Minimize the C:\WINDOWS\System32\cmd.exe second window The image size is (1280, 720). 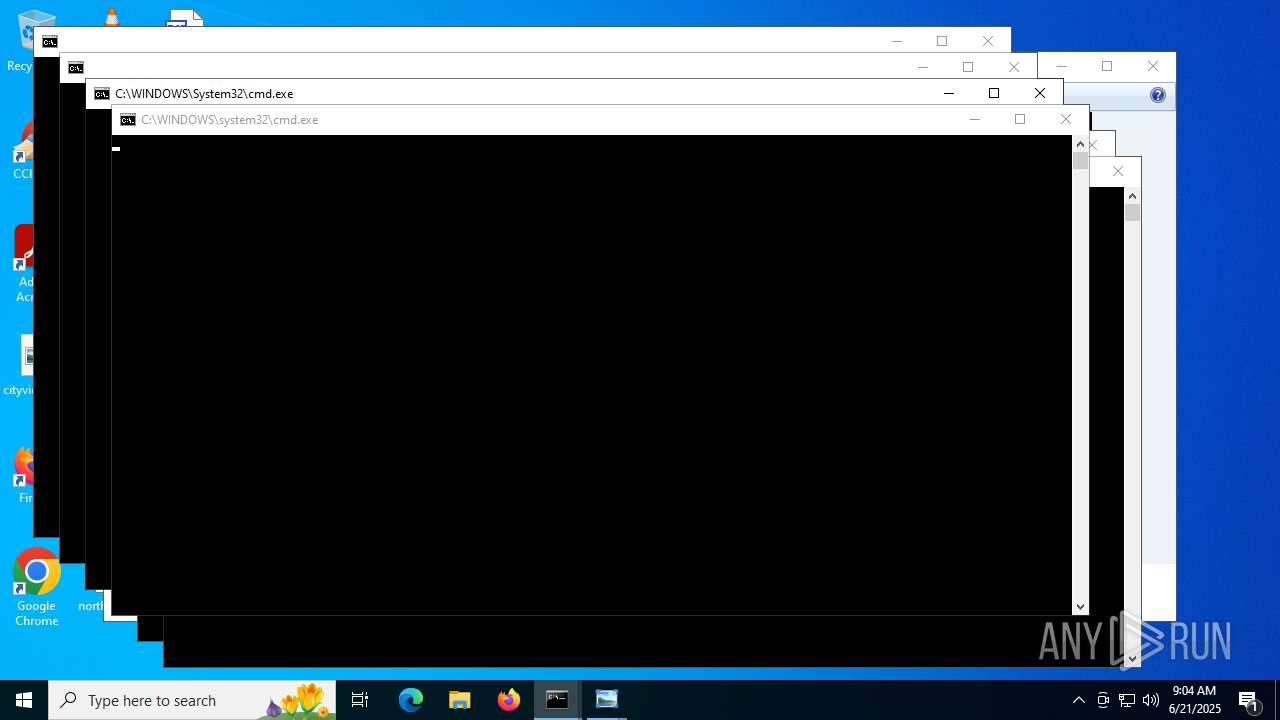[948, 94]
